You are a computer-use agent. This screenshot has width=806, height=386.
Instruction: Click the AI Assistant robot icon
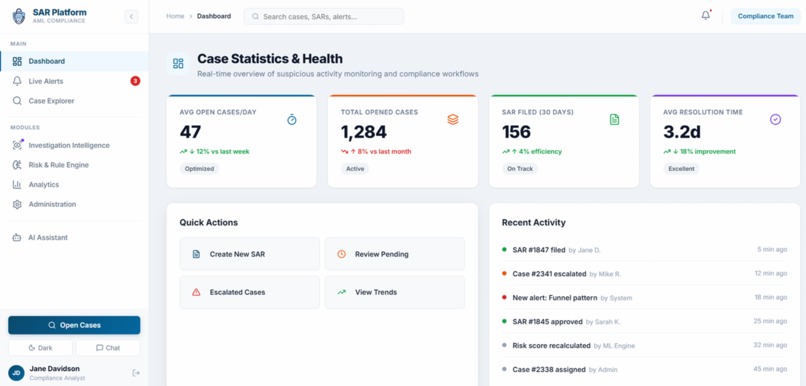click(x=17, y=237)
